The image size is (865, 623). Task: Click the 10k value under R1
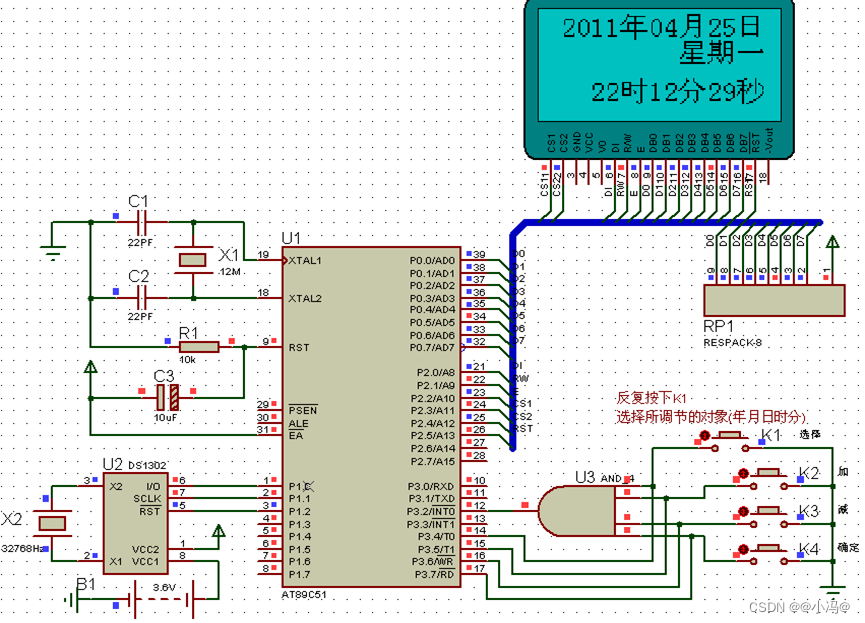187,359
